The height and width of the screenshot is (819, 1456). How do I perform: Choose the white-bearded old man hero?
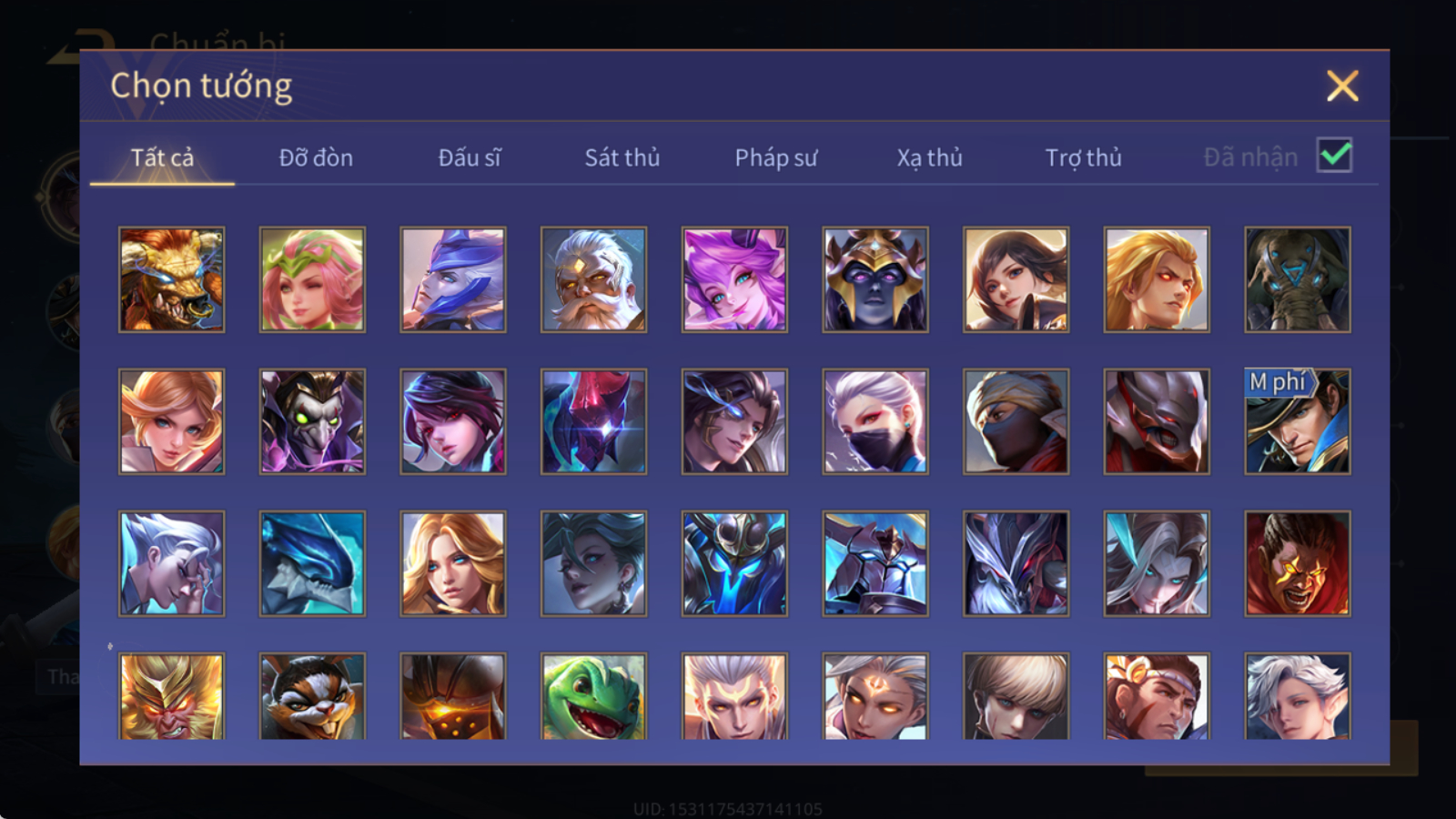tap(593, 279)
